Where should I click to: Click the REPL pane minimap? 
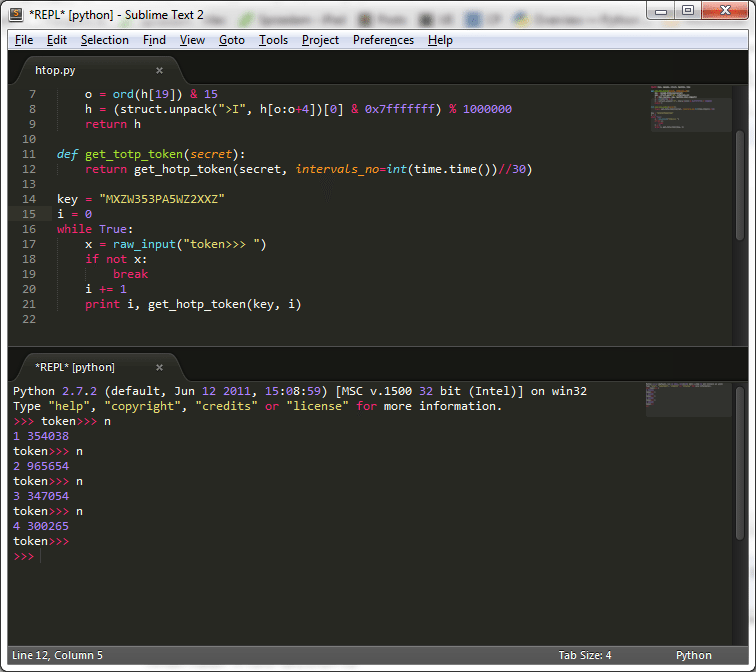click(x=688, y=398)
